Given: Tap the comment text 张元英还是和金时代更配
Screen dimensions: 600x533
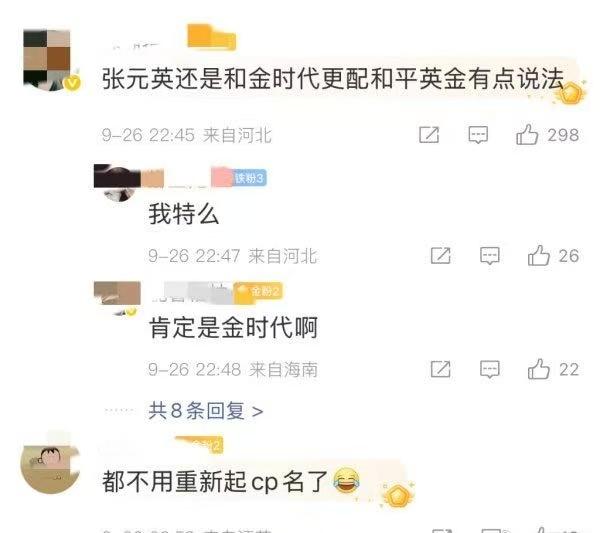Looking at the screenshot, I should coord(236,79).
